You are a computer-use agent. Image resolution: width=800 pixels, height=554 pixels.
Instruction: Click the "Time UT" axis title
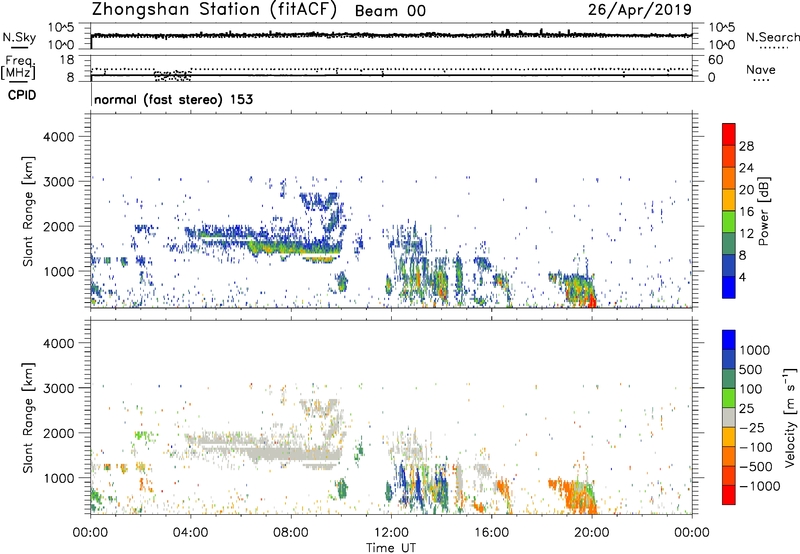391,548
